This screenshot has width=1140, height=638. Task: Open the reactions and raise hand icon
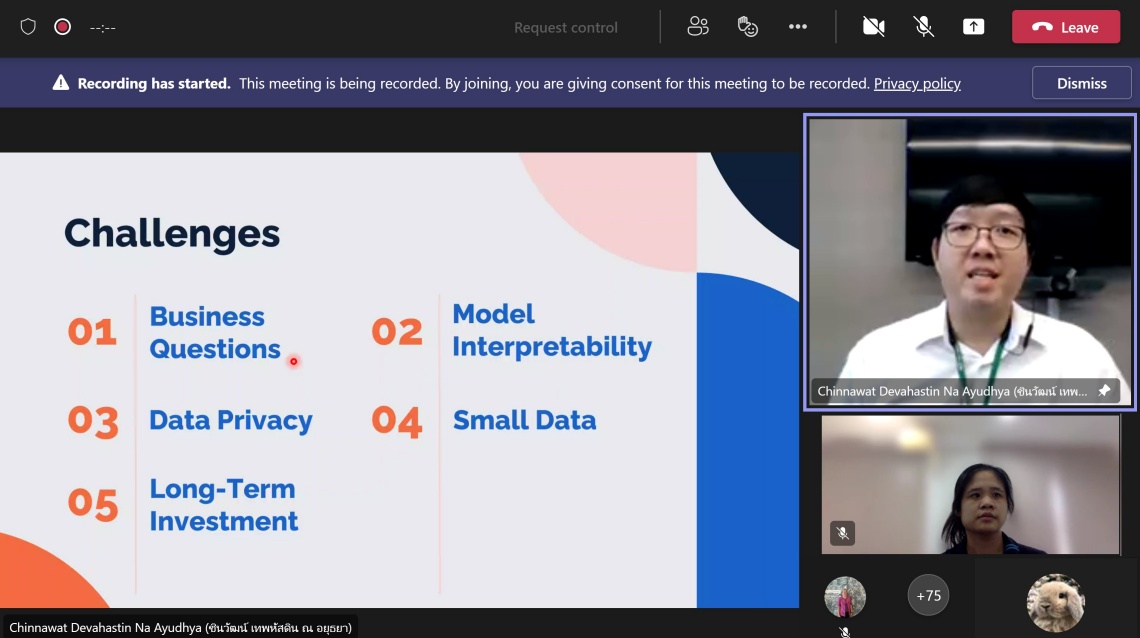coord(748,27)
